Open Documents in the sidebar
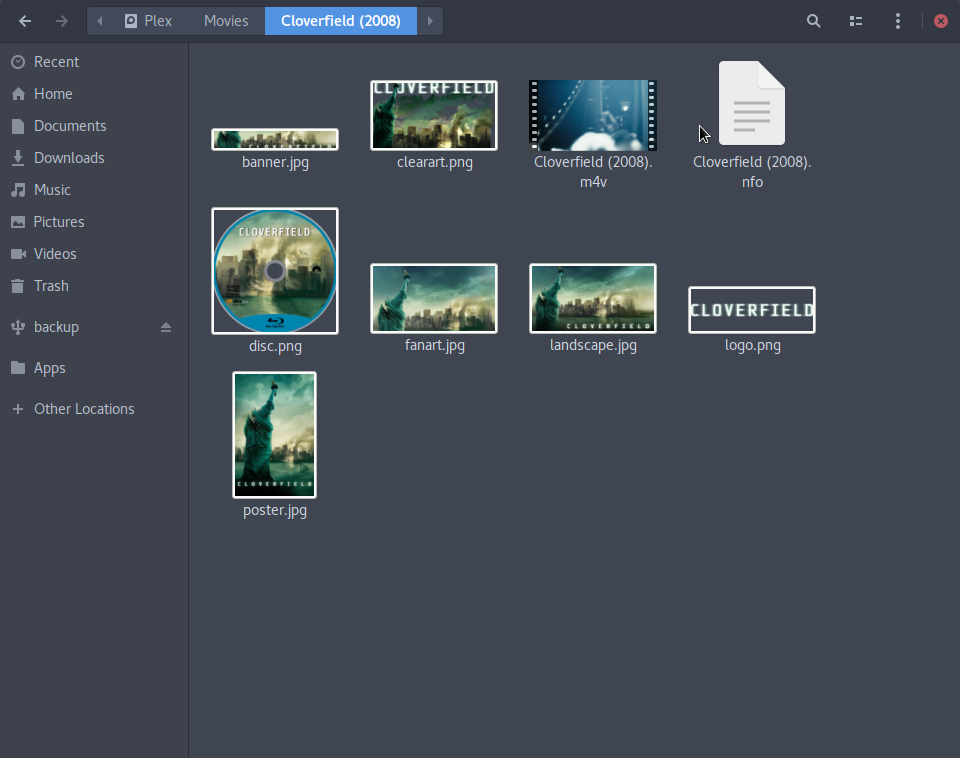The height and width of the screenshot is (758, 960). coord(94,126)
